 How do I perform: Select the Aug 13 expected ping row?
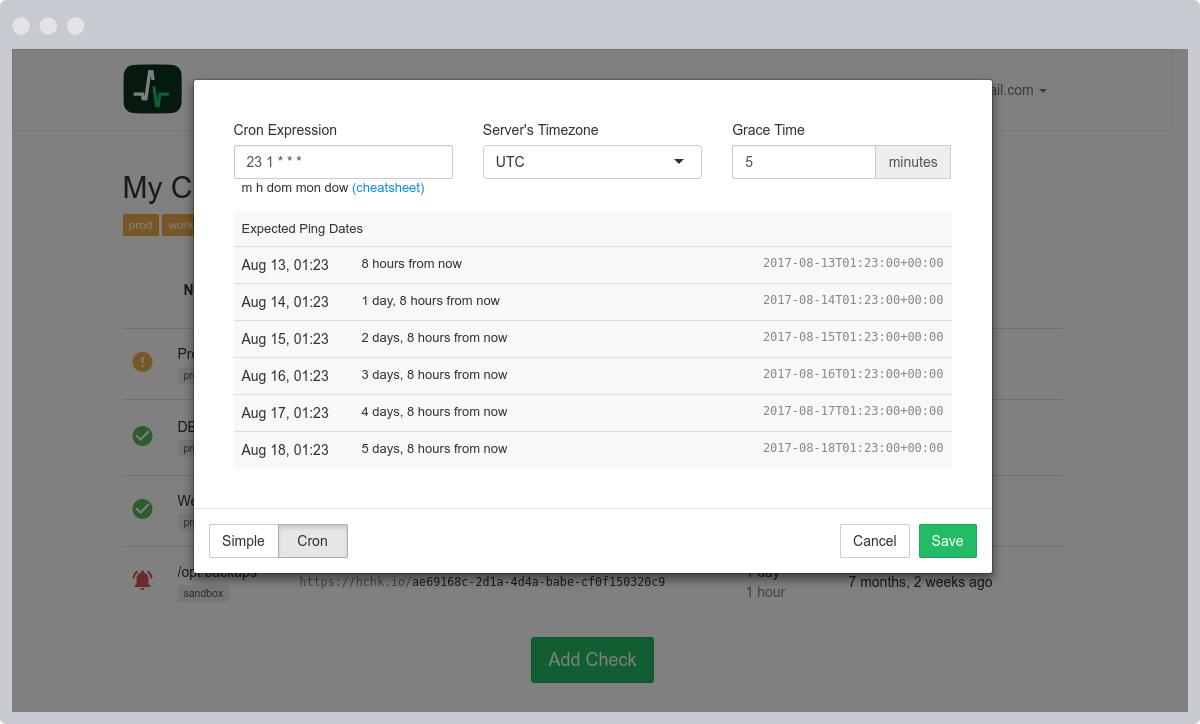(592, 263)
